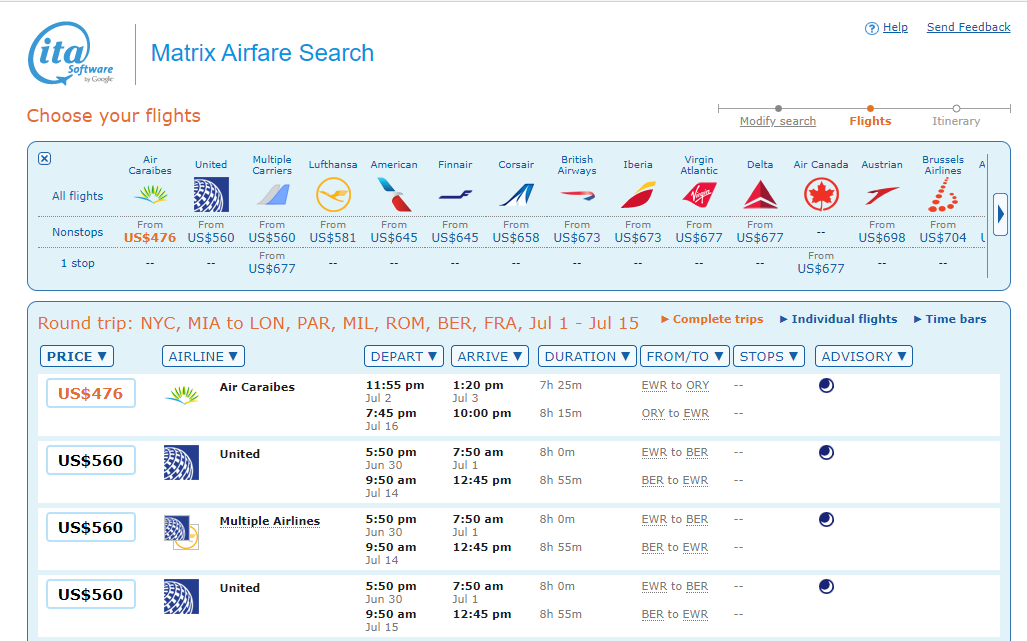Select the United globe logo in matrix

pyautogui.click(x=211, y=194)
